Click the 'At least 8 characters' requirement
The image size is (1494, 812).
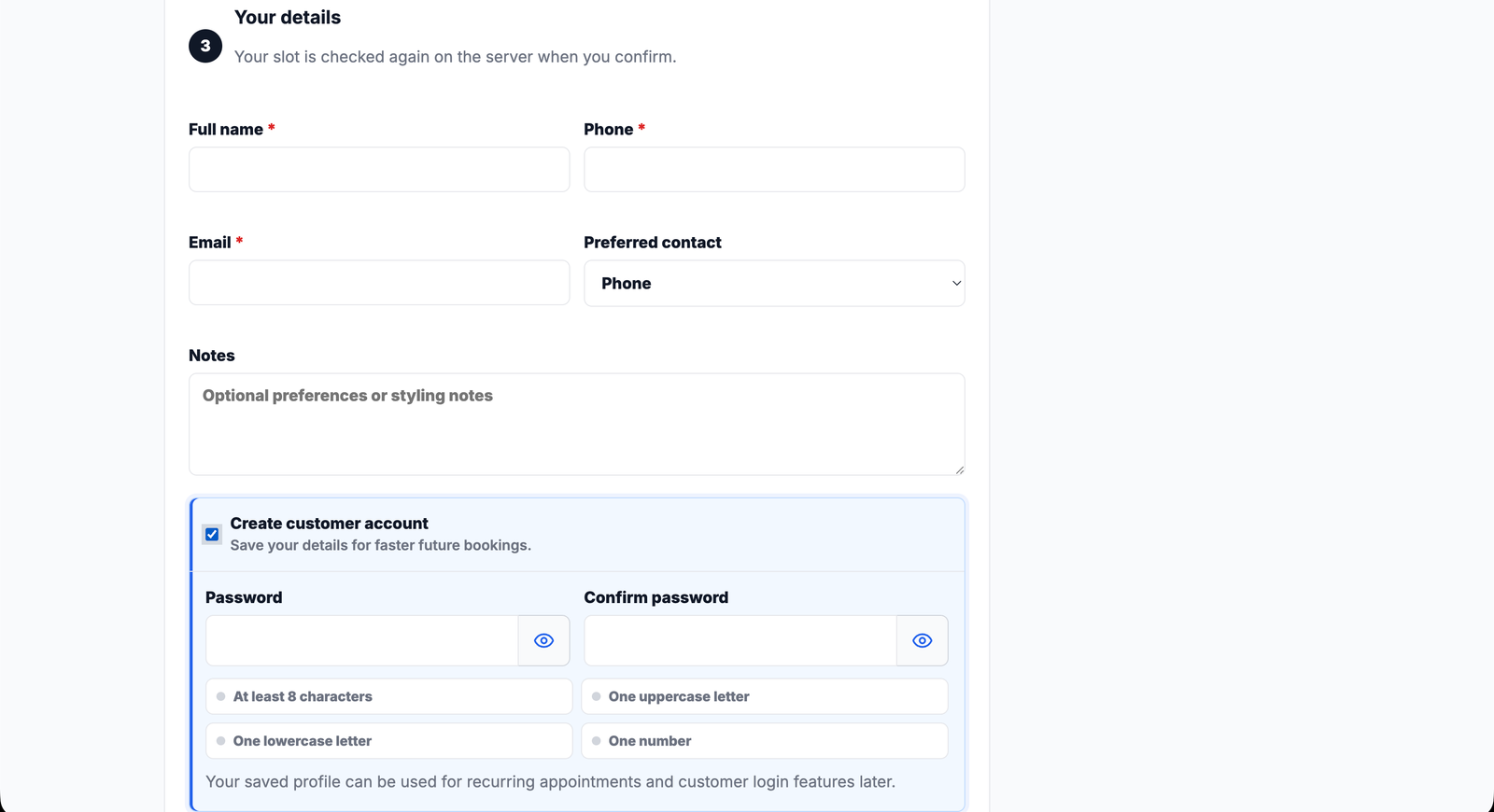388,696
